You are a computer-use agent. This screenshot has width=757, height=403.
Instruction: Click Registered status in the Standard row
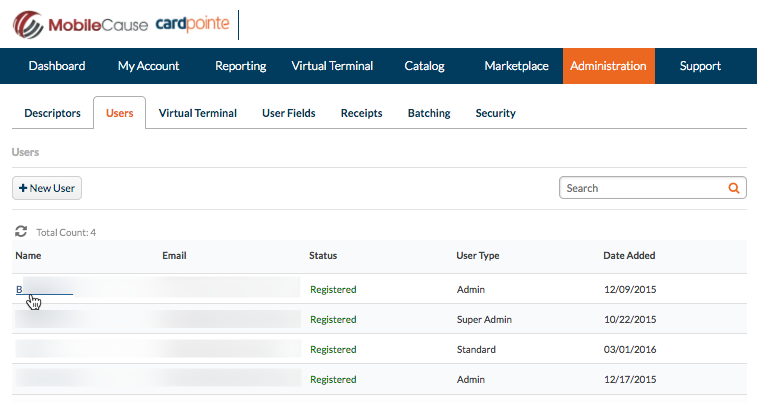333,349
